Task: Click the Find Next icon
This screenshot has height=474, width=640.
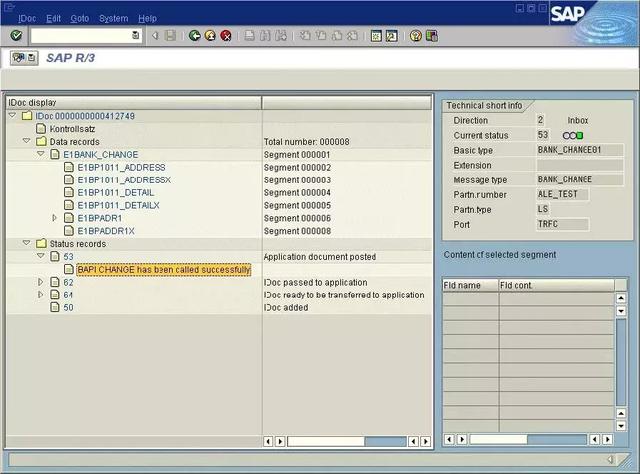Action: click(x=281, y=36)
